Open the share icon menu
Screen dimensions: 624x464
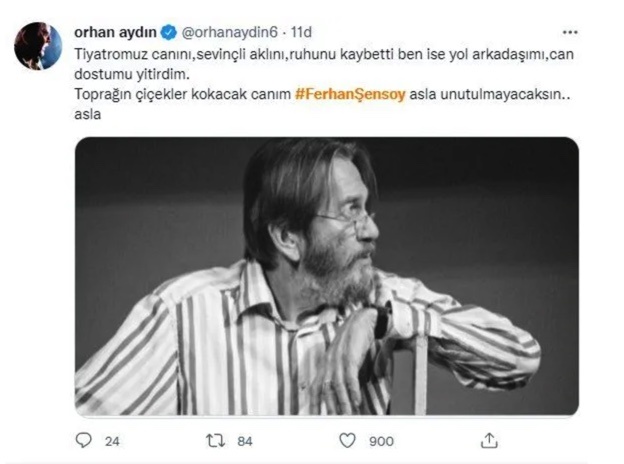(489, 439)
